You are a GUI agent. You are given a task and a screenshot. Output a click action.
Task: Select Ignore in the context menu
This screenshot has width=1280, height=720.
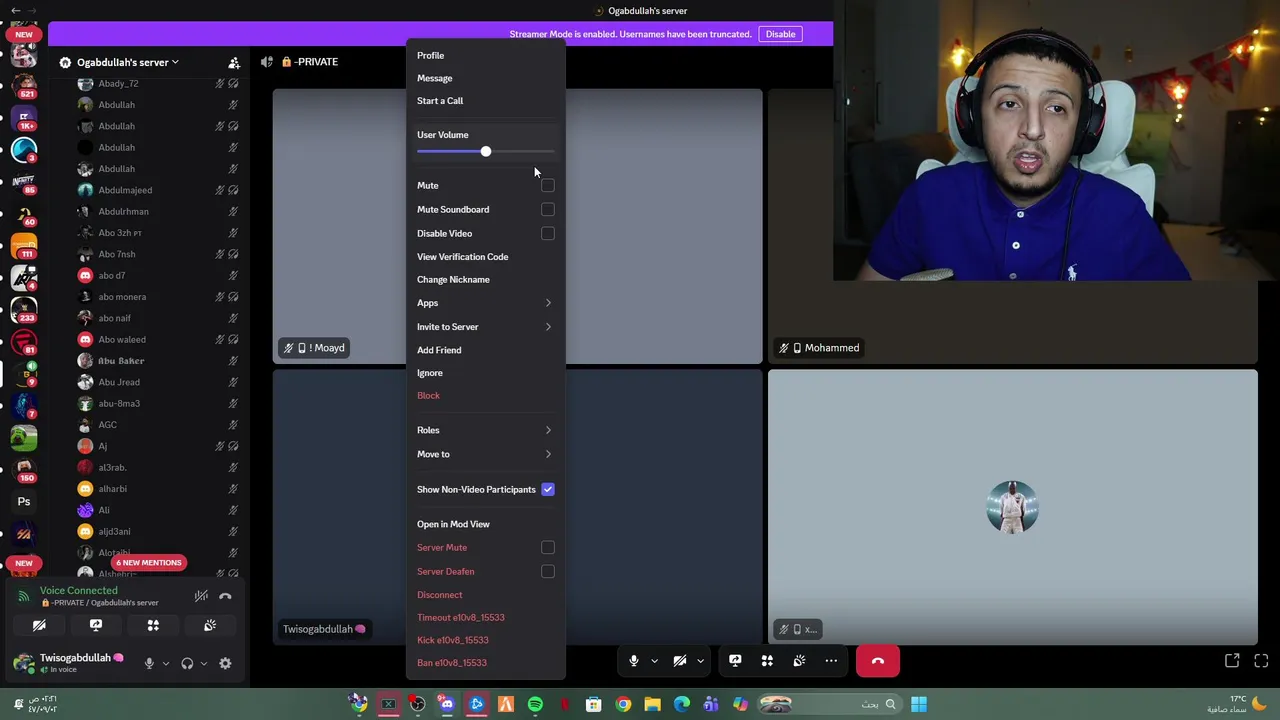pyautogui.click(x=485, y=373)
